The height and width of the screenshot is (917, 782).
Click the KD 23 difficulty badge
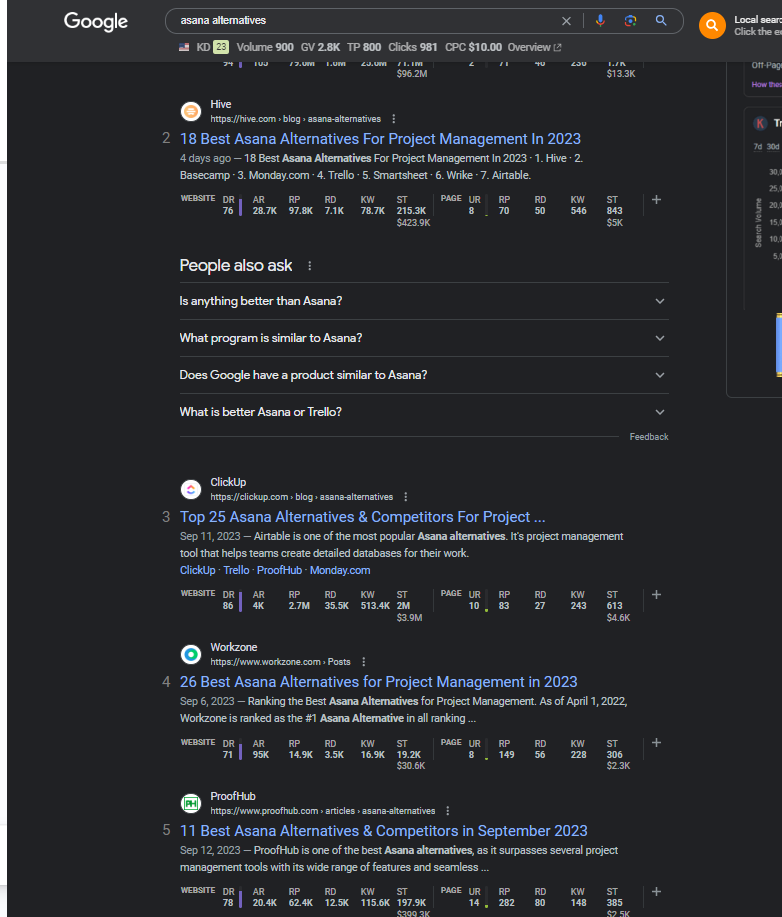tap(221, 47)
